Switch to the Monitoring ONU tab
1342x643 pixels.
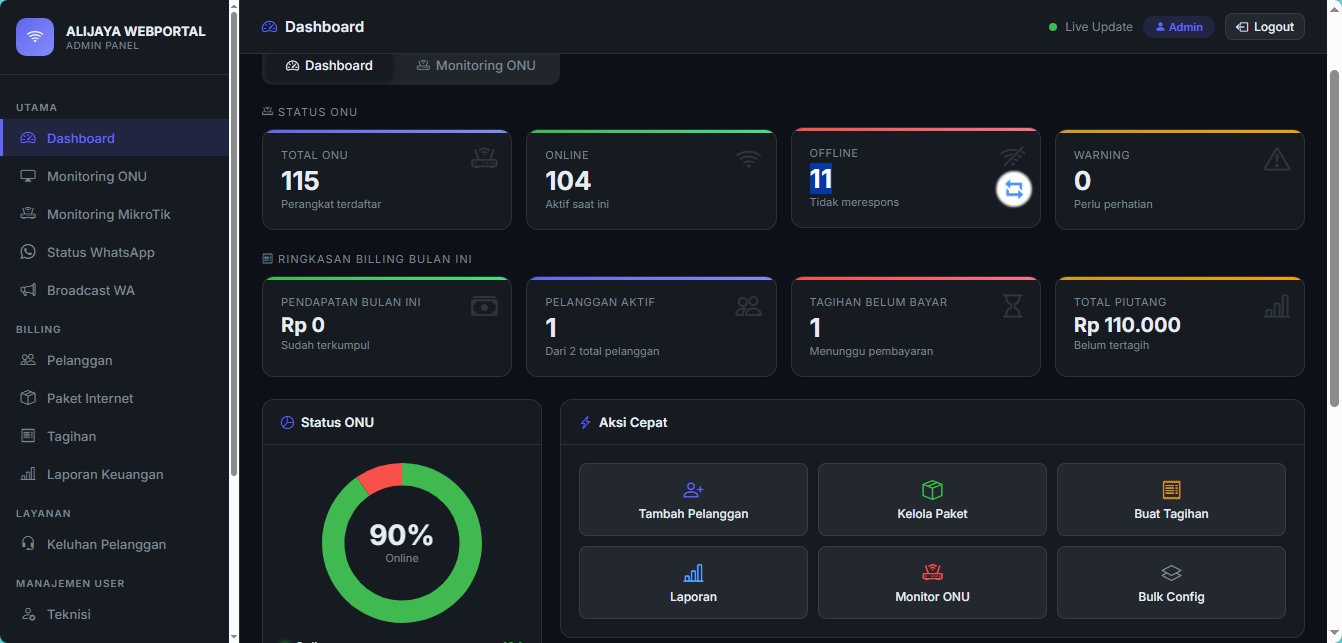(x=476, y=66)
